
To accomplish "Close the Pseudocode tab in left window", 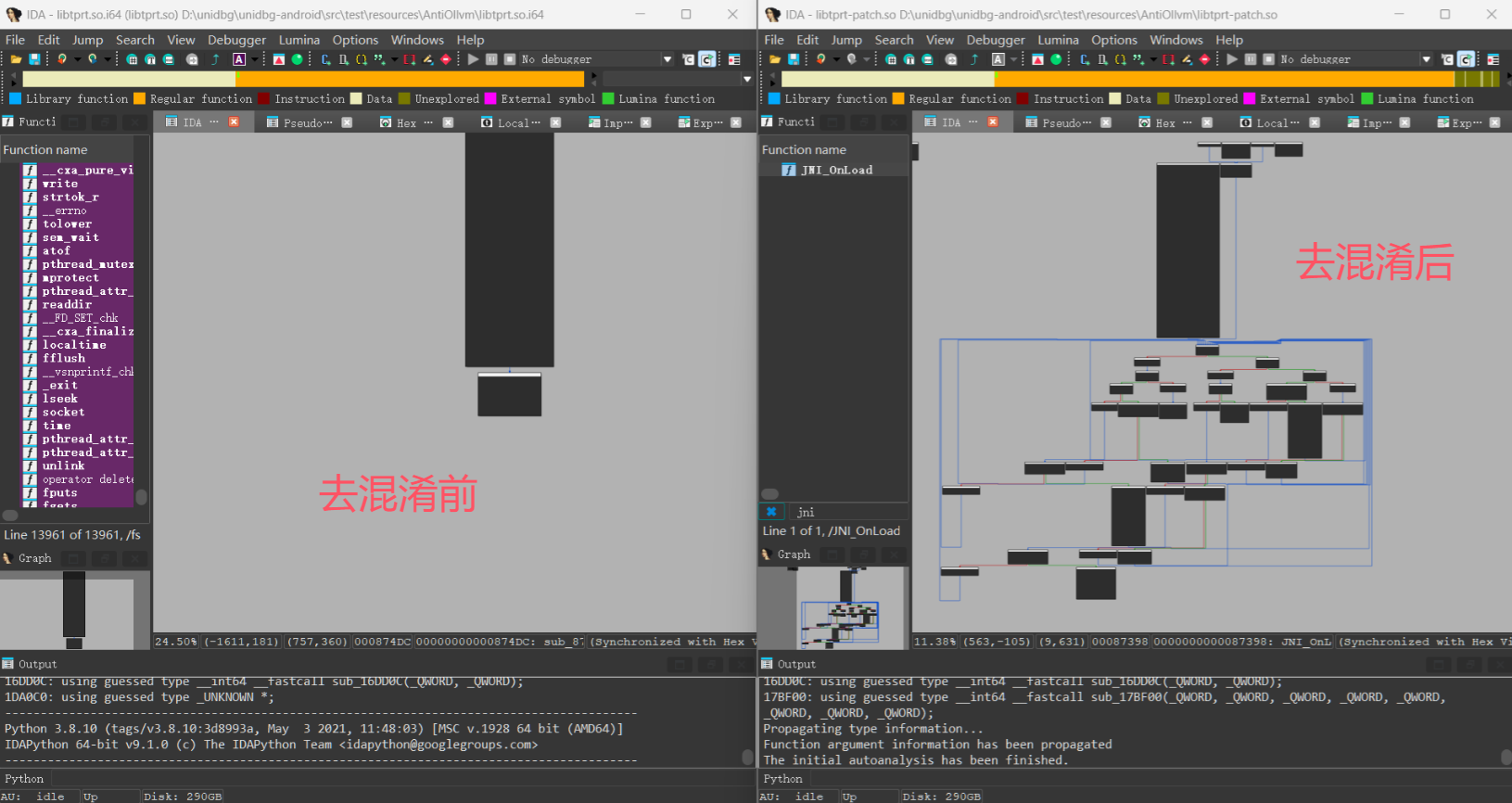I will point(347,122).
